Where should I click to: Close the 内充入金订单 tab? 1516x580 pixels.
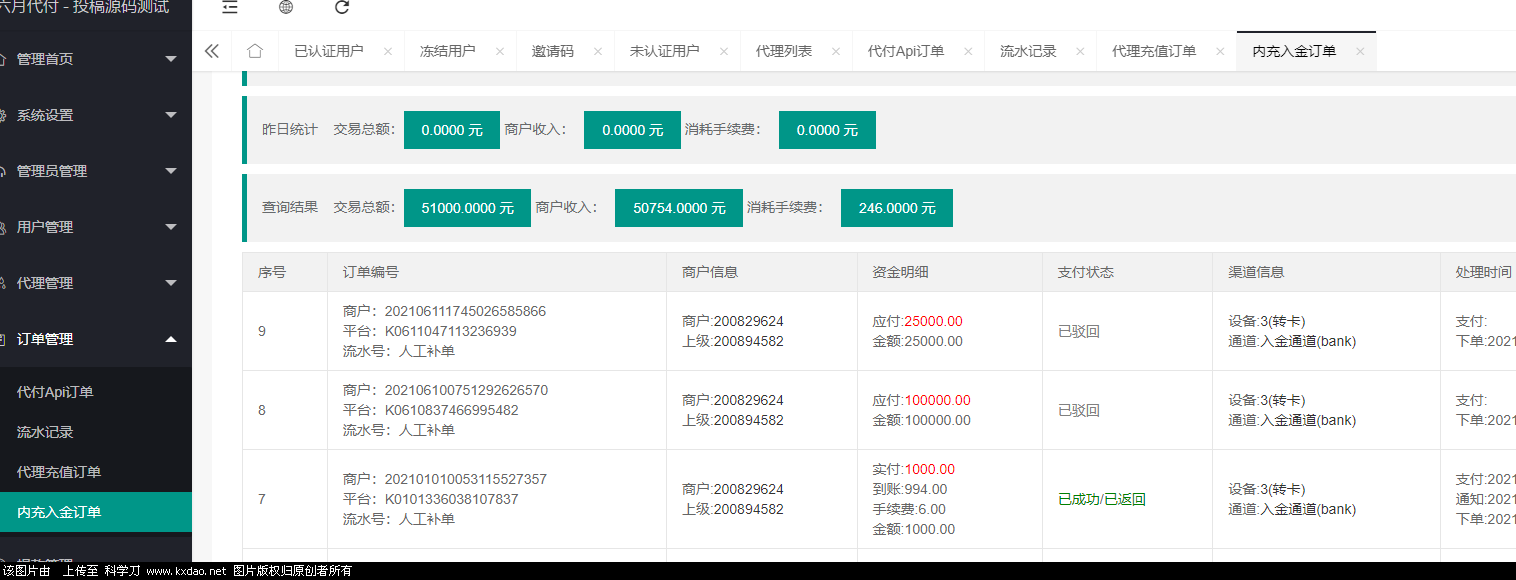point(1360,51)
